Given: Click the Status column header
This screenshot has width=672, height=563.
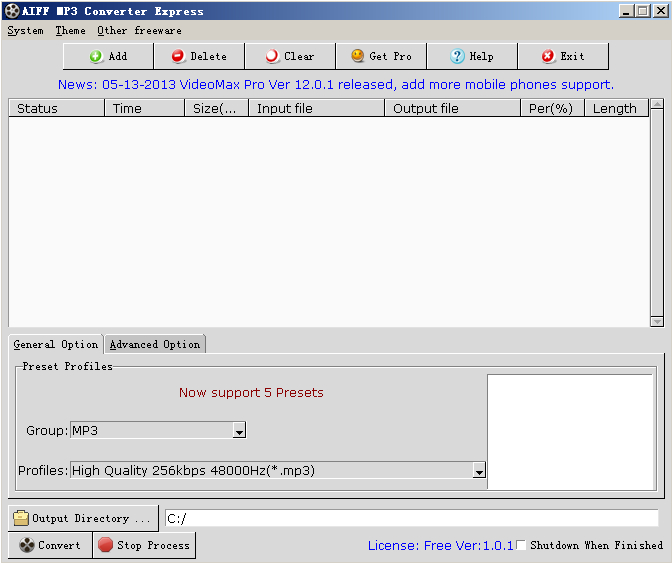Looking at the screenshot, I should [x=56, y=108].
